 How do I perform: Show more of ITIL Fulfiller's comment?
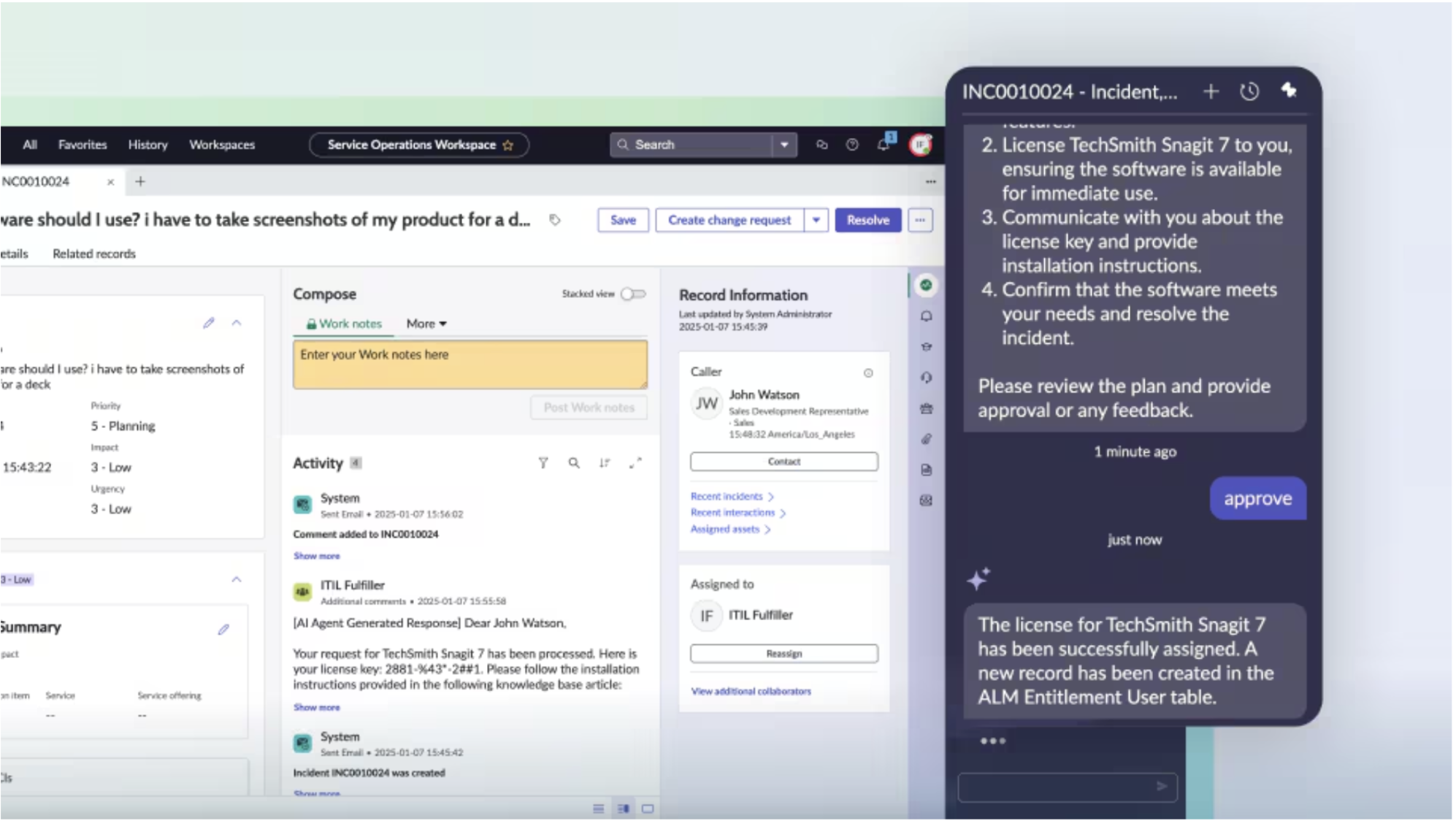click(x=317, y=708)
